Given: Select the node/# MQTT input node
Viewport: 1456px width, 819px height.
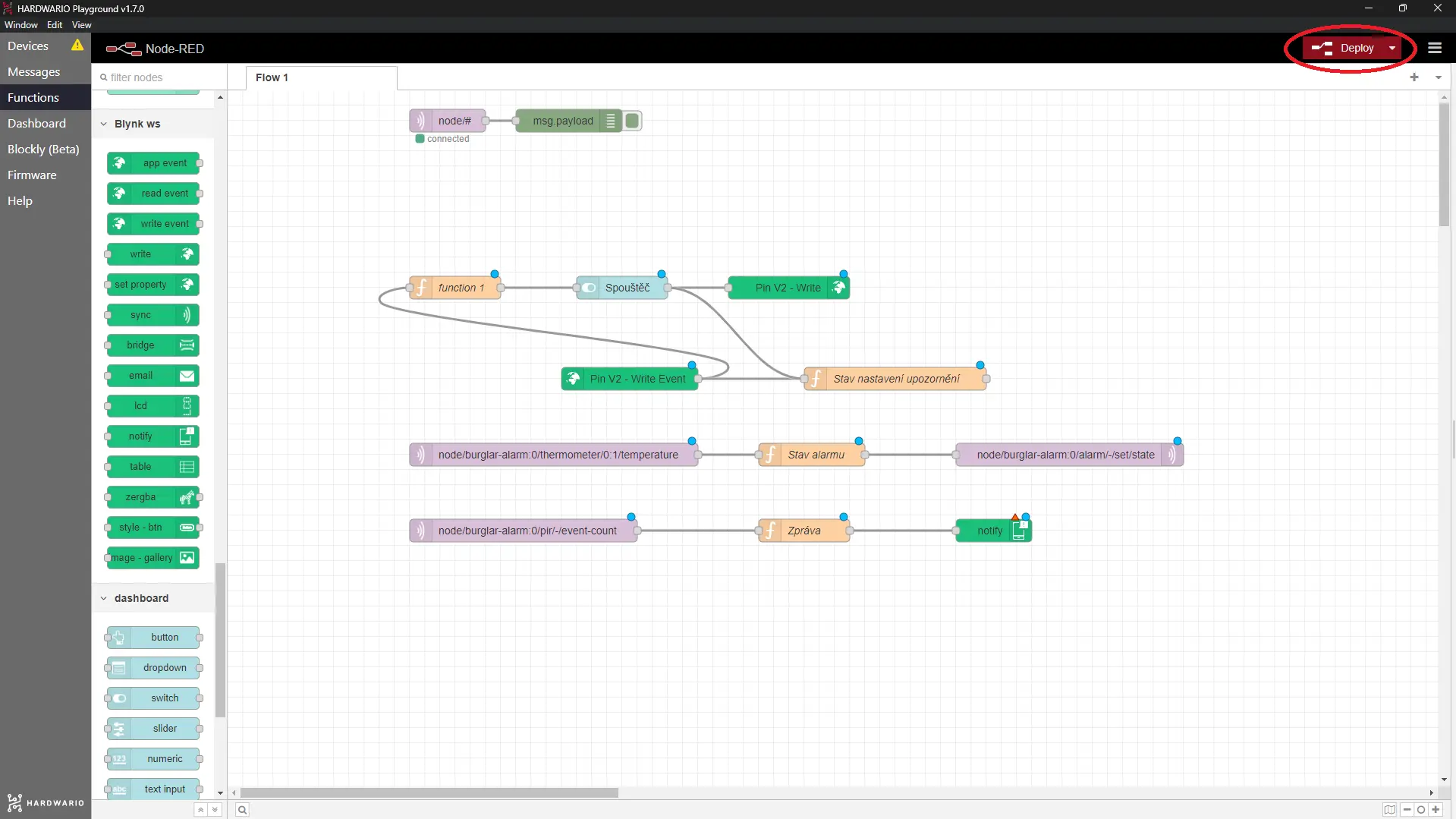Looking at the screenshot, I should (x=448, y=121).
